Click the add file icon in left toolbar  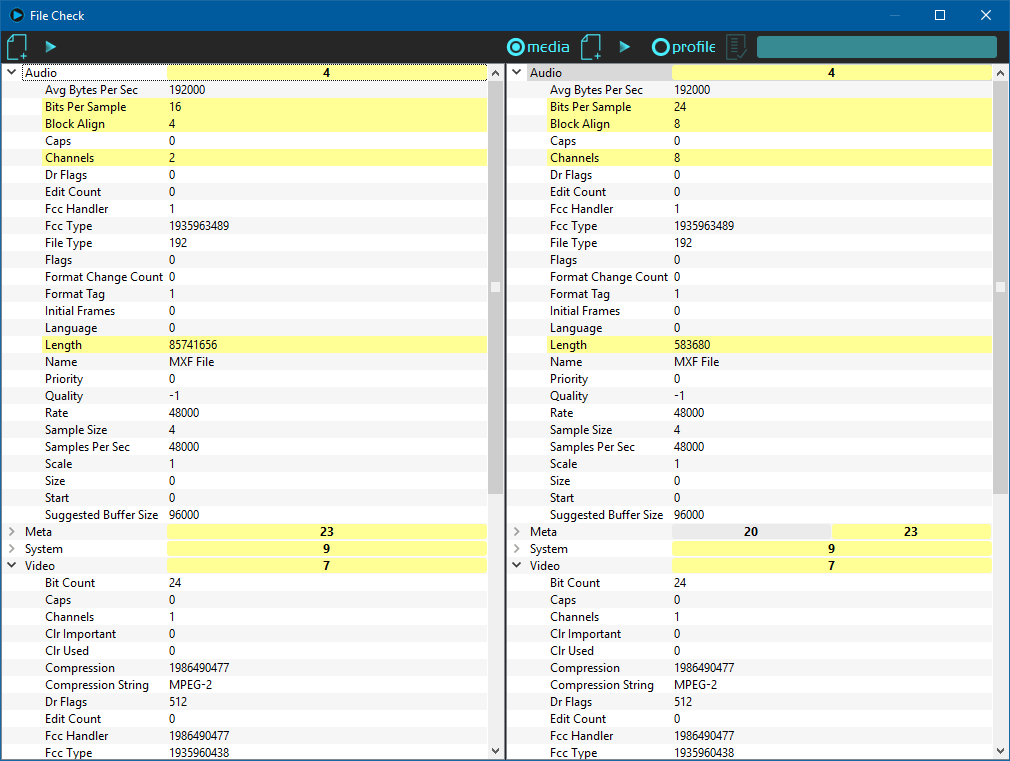(17, 47)
